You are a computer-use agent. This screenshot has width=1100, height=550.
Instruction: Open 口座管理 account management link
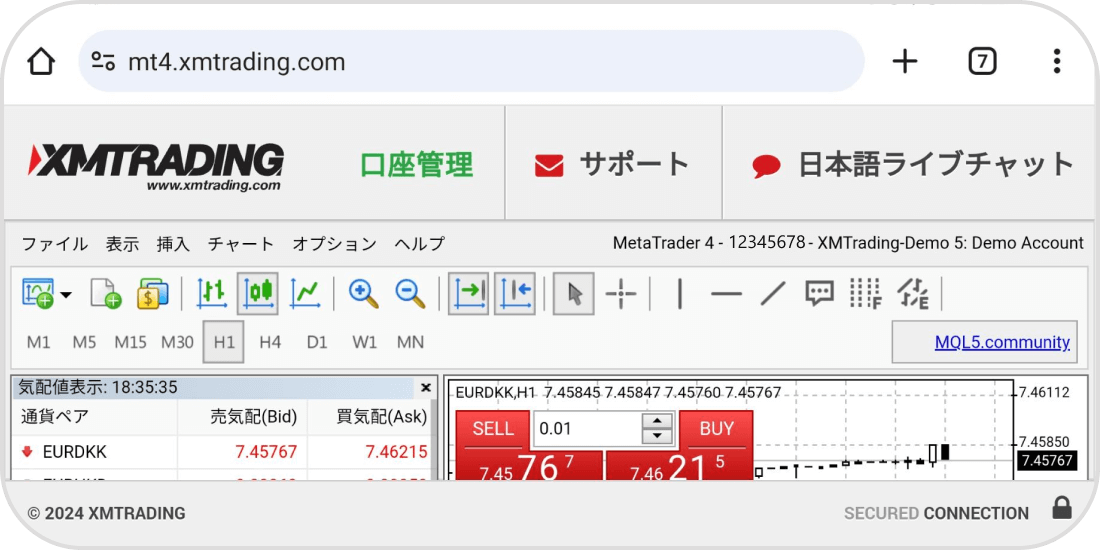tap(417, 165)
